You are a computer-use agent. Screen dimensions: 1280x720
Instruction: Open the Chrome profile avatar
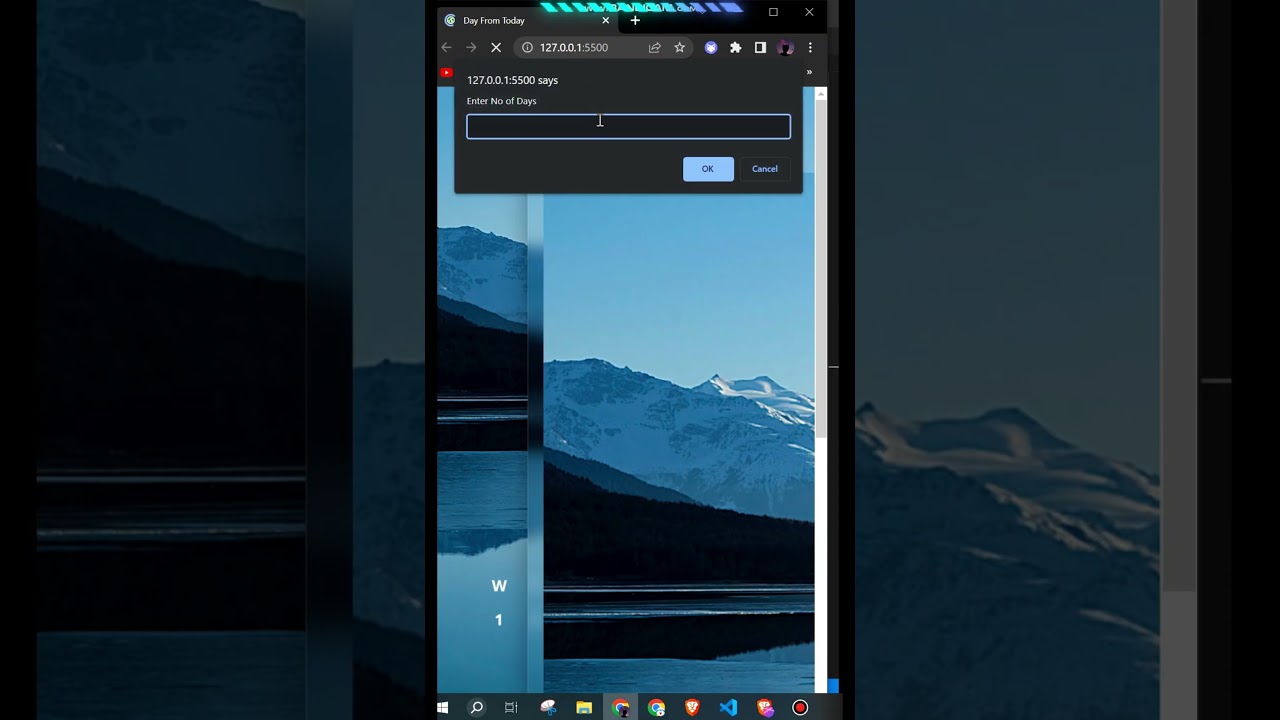pyautogui.click(x=785, y=47)
